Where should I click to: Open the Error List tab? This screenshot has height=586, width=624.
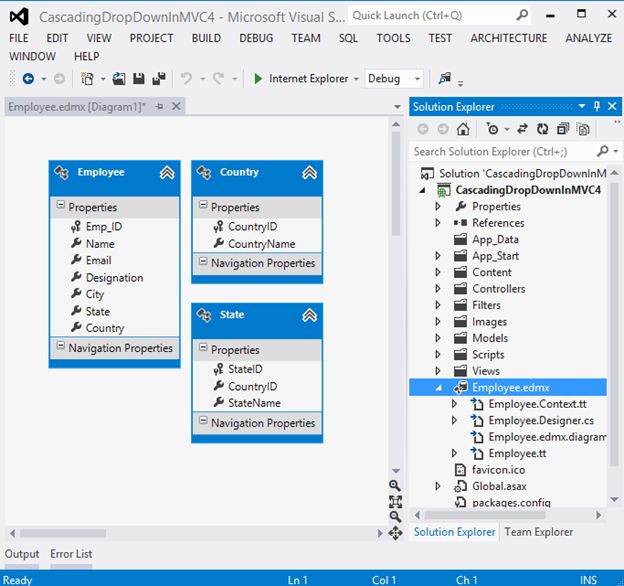(71, 554)
